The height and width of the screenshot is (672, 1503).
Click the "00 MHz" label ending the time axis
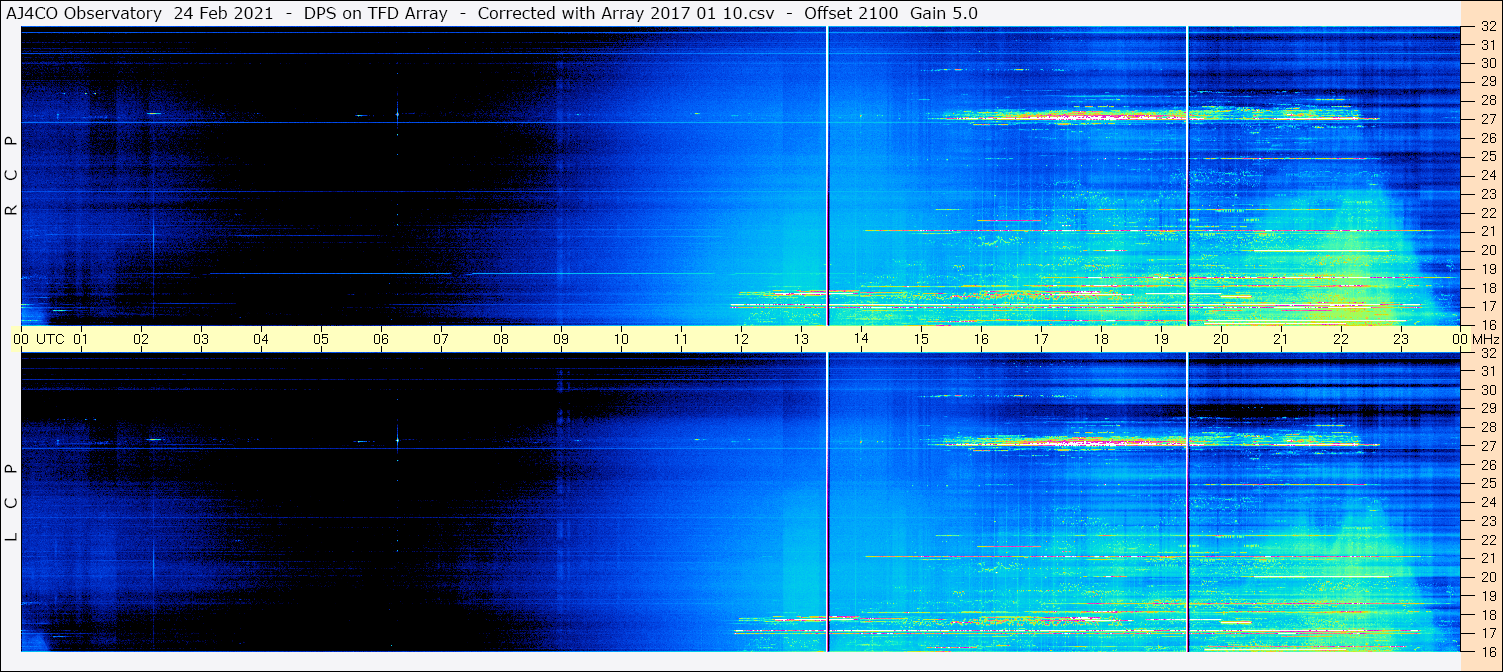1476,339
